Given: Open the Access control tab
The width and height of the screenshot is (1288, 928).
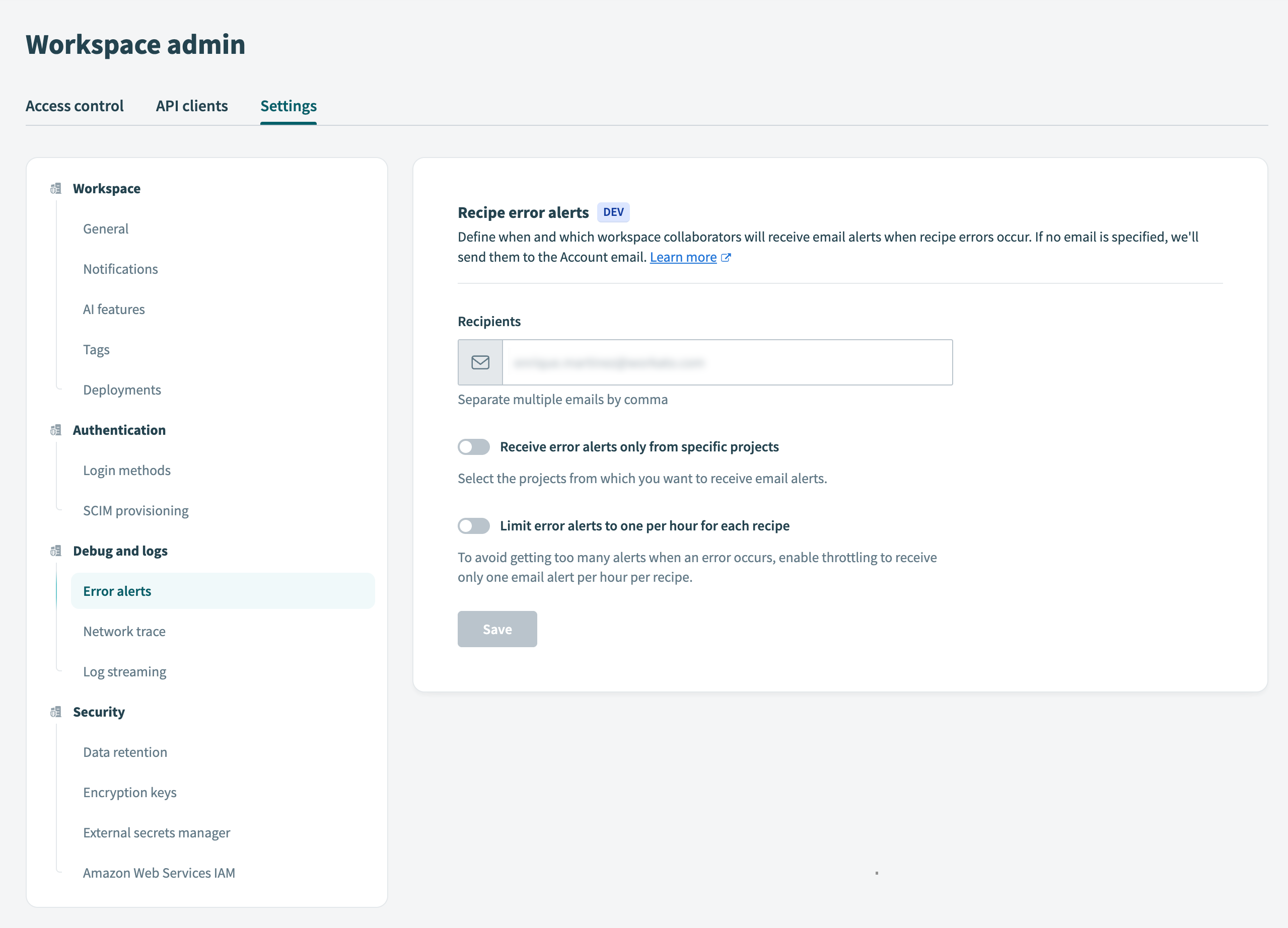Looking at the screenshot, I should click(75, 106).
